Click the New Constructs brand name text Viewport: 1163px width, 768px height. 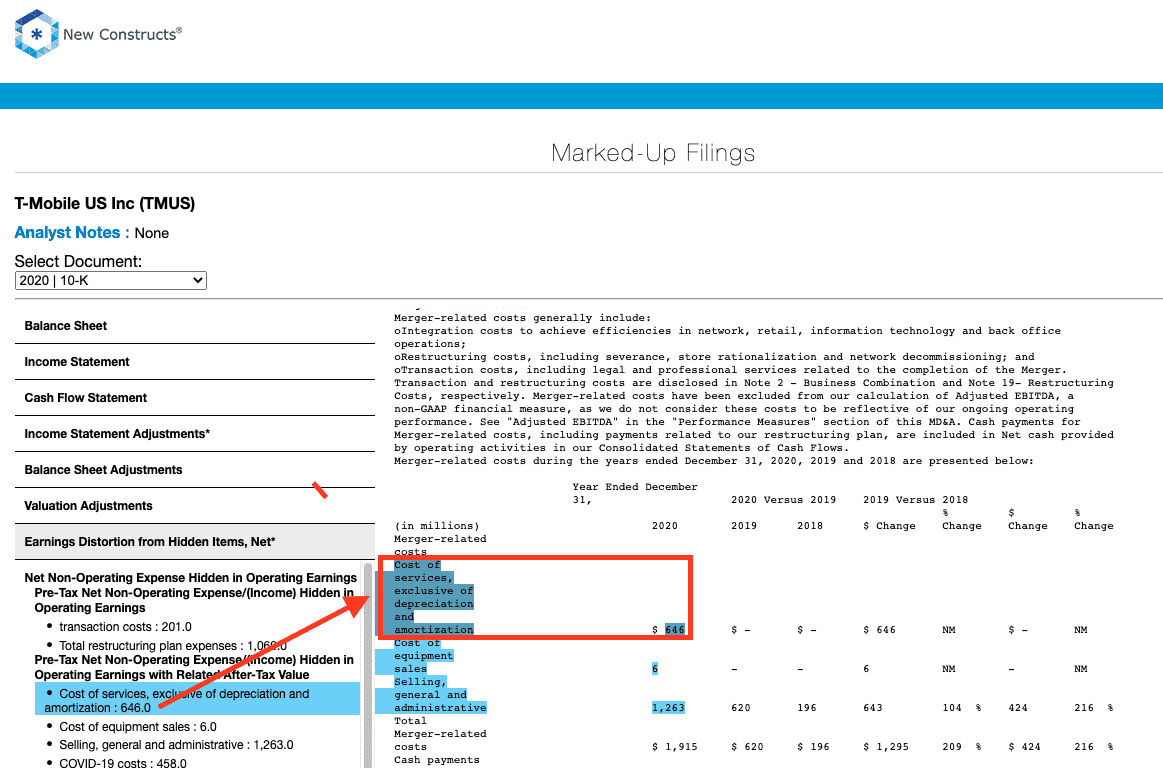(122, 34)
